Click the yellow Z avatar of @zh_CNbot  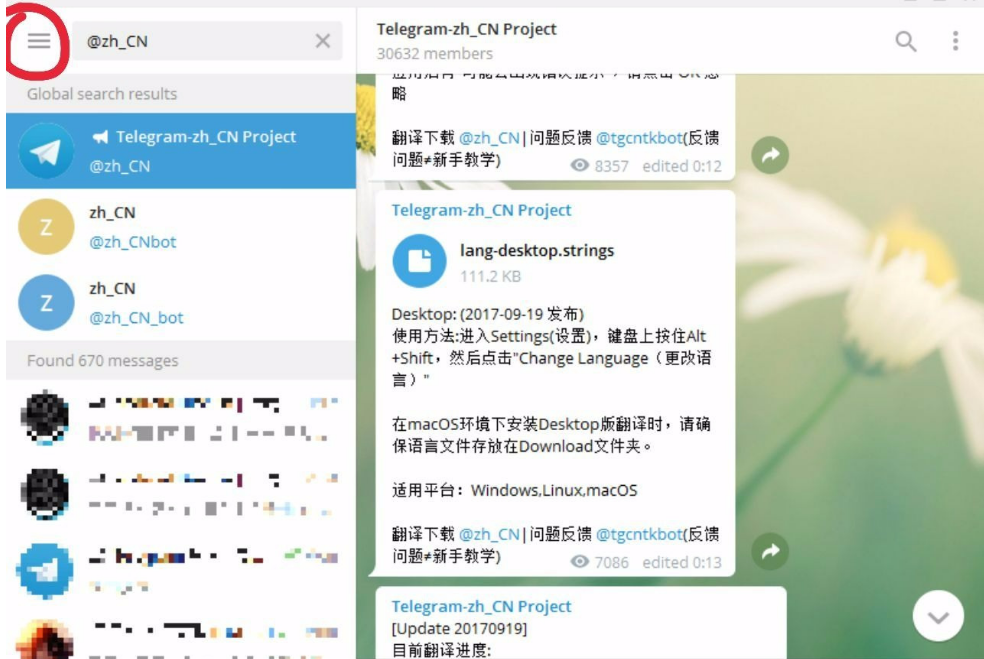pyautogui.click(x=46, y=227)
